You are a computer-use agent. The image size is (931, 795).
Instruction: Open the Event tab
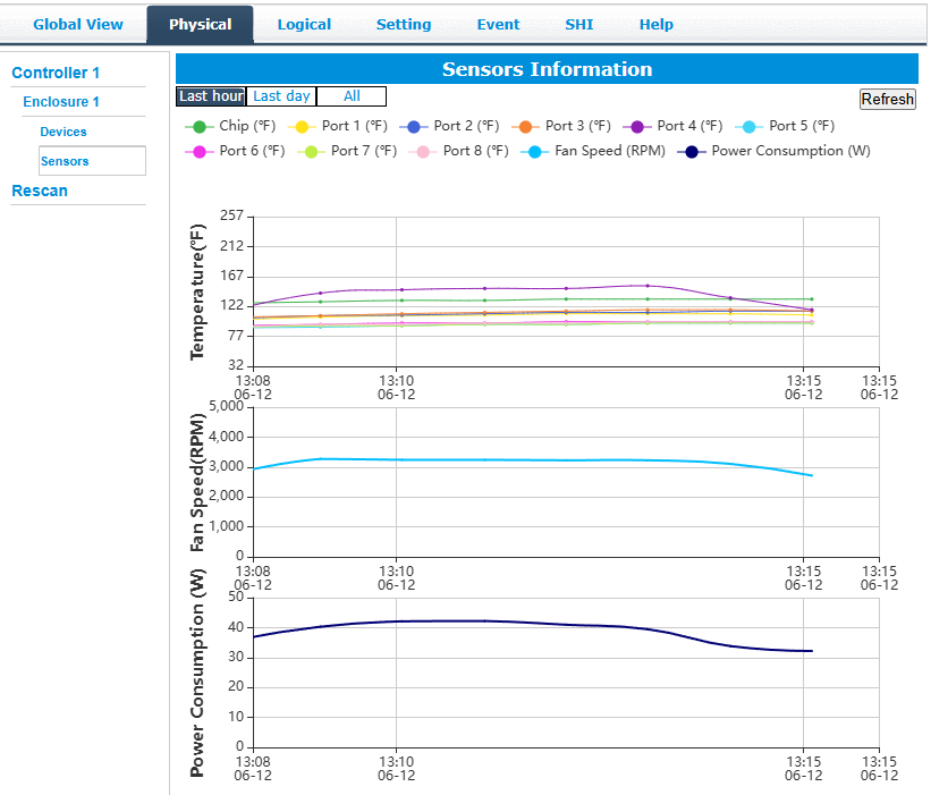(x=498, y=24)
